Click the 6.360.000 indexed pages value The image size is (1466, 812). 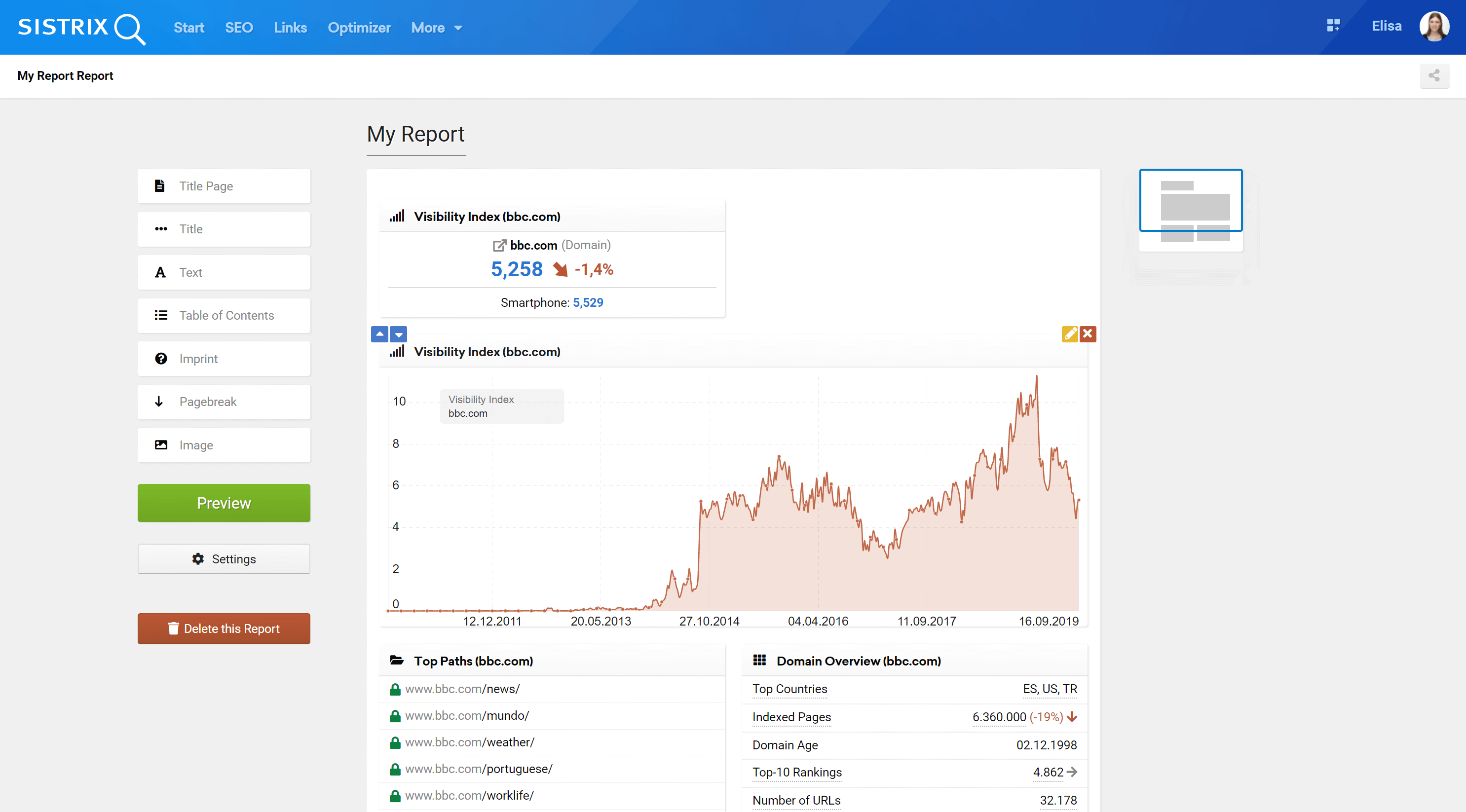(x=999, y=717)
